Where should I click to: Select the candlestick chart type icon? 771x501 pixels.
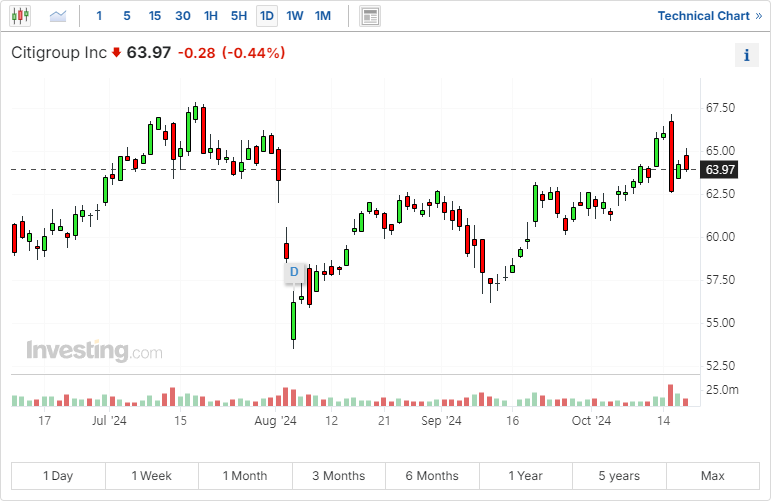click(20, 16)
